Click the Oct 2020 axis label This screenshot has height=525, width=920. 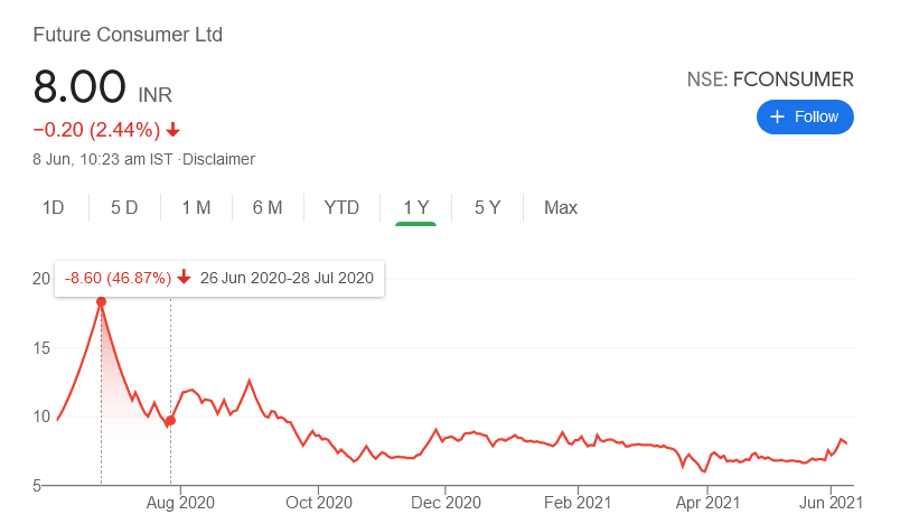coord(319,503)
